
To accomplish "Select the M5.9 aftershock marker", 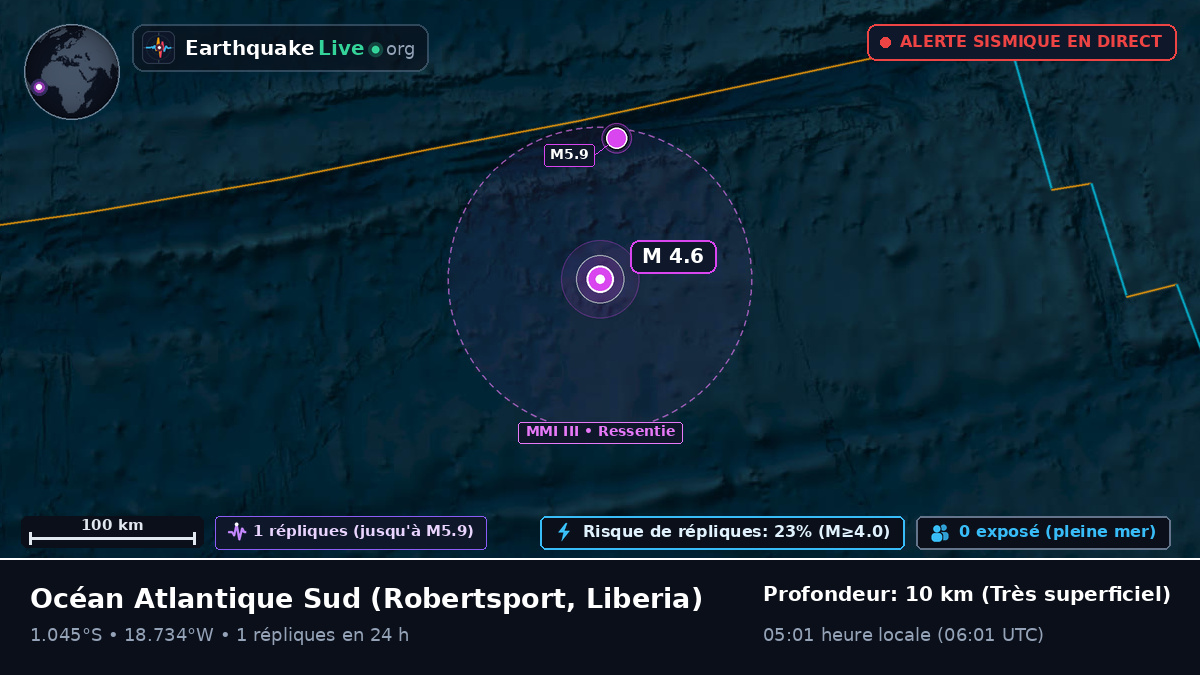I will tap(617, 138).
